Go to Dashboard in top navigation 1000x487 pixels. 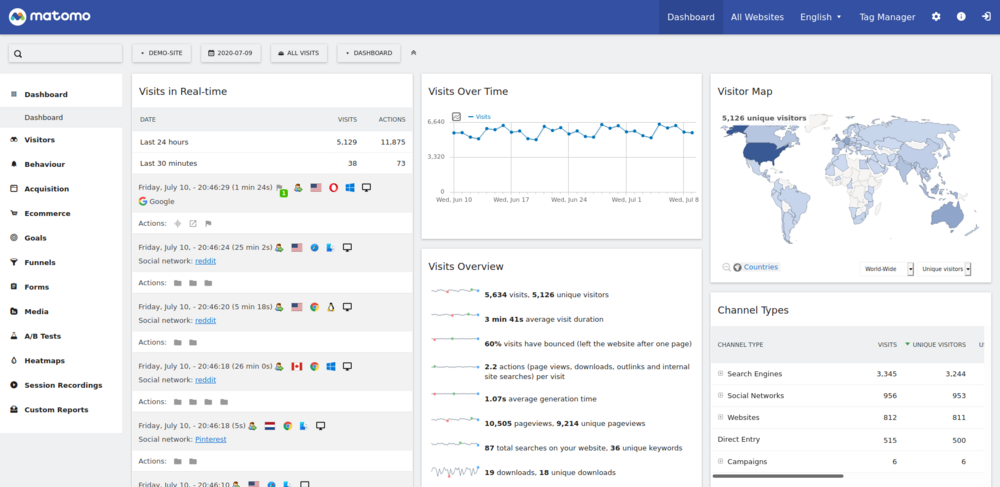point(691,17)
